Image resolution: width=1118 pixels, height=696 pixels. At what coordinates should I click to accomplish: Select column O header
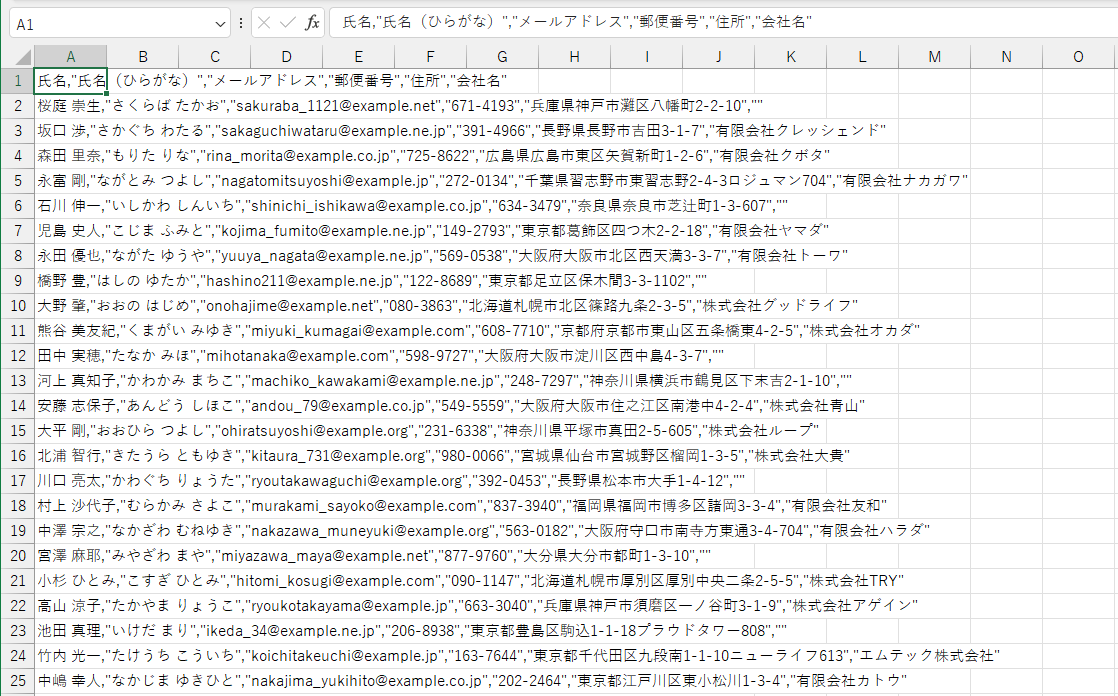pyautogui.click(x=1078, y=57)
